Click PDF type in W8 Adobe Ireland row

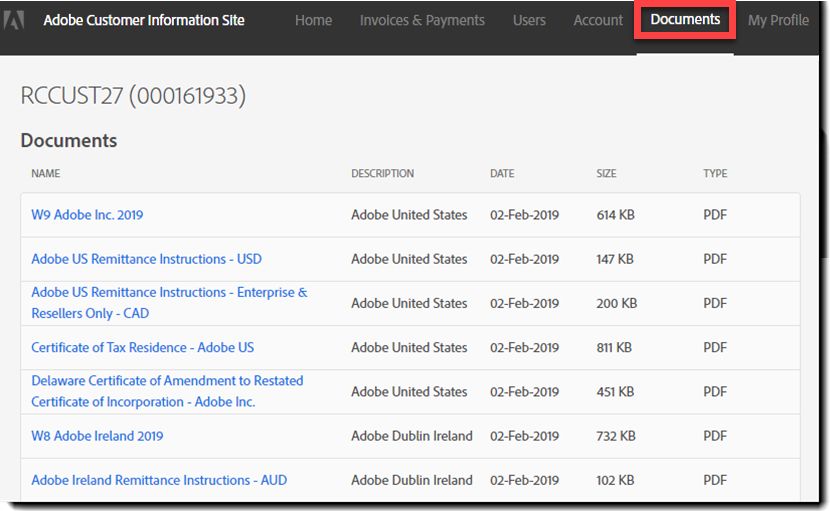(x=715, y=436)
